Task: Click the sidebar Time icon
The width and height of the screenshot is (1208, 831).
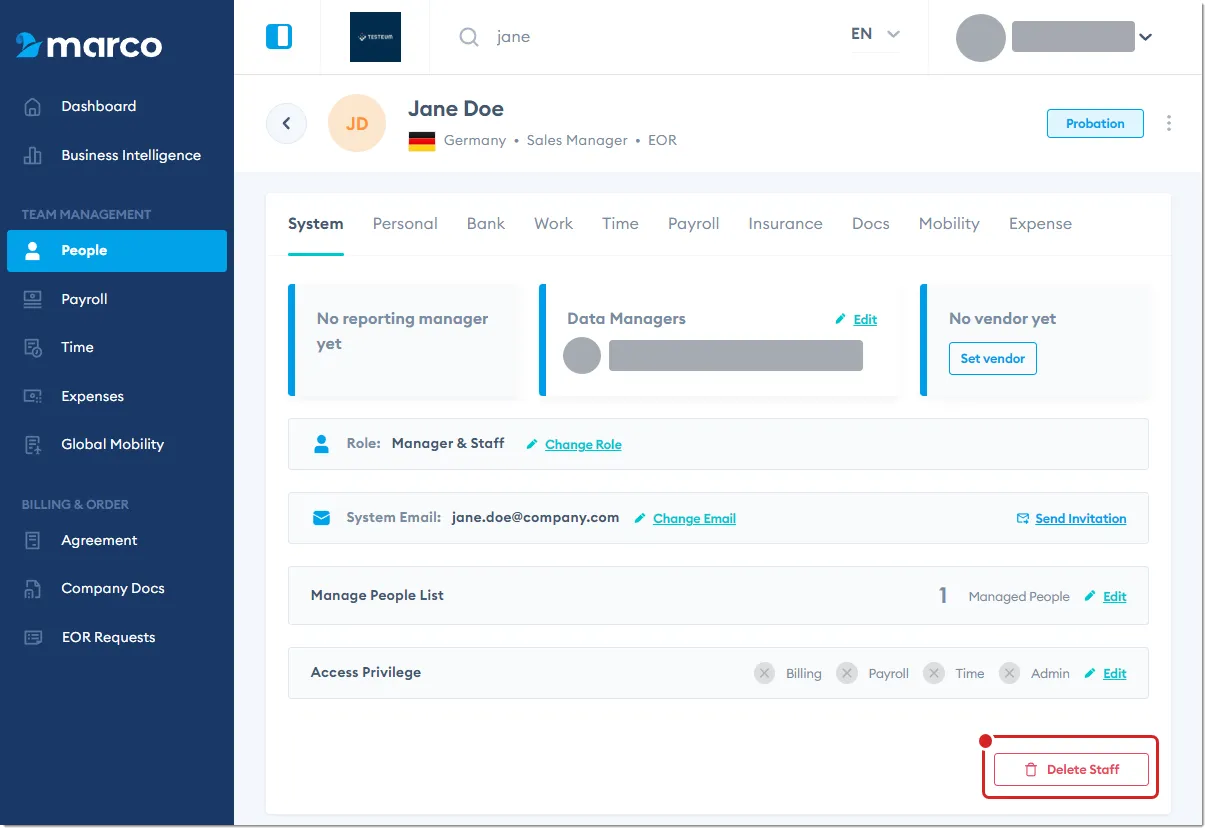Action: pos(33,347)
